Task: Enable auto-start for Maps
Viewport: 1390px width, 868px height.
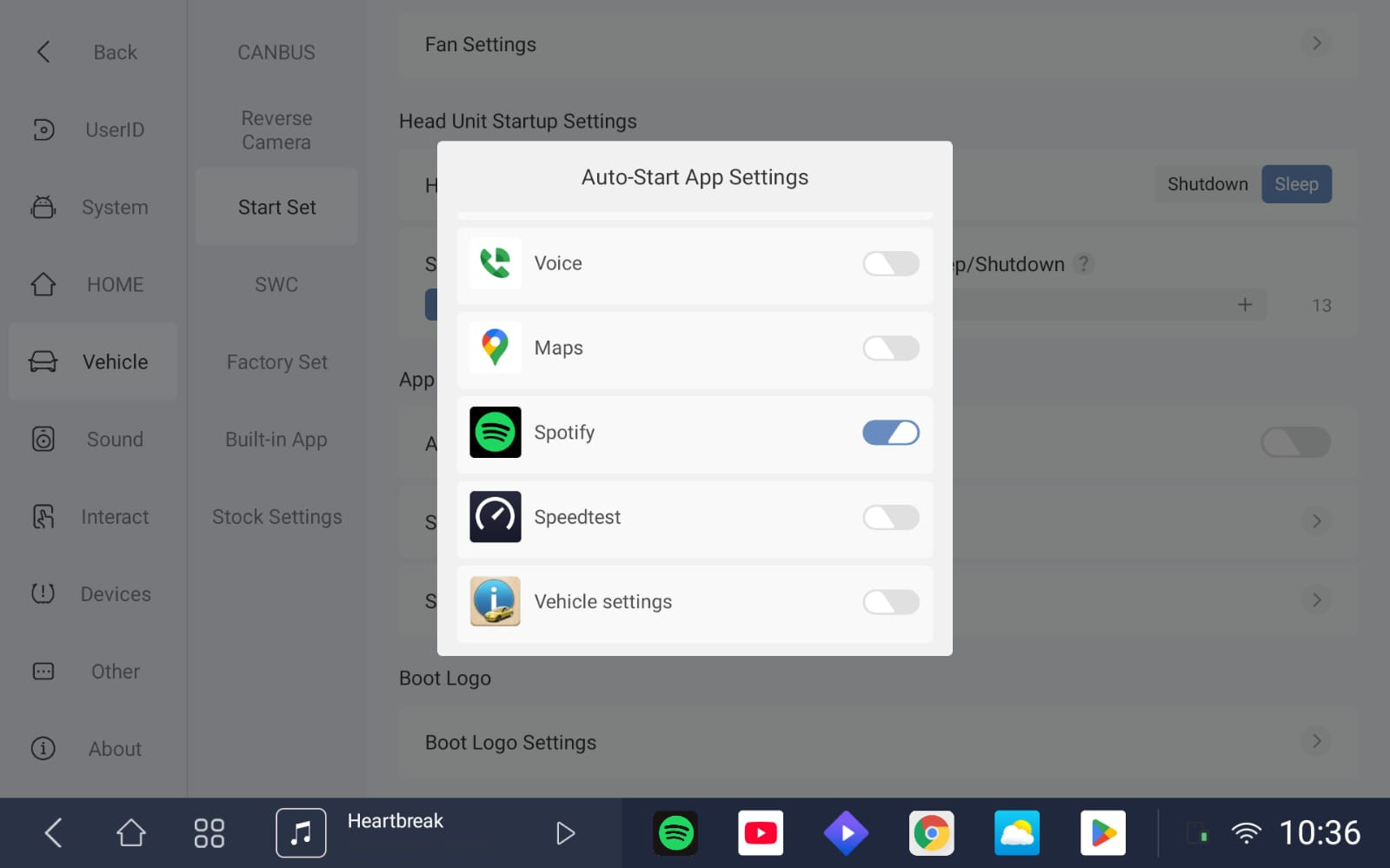Action: pos(891,348)
